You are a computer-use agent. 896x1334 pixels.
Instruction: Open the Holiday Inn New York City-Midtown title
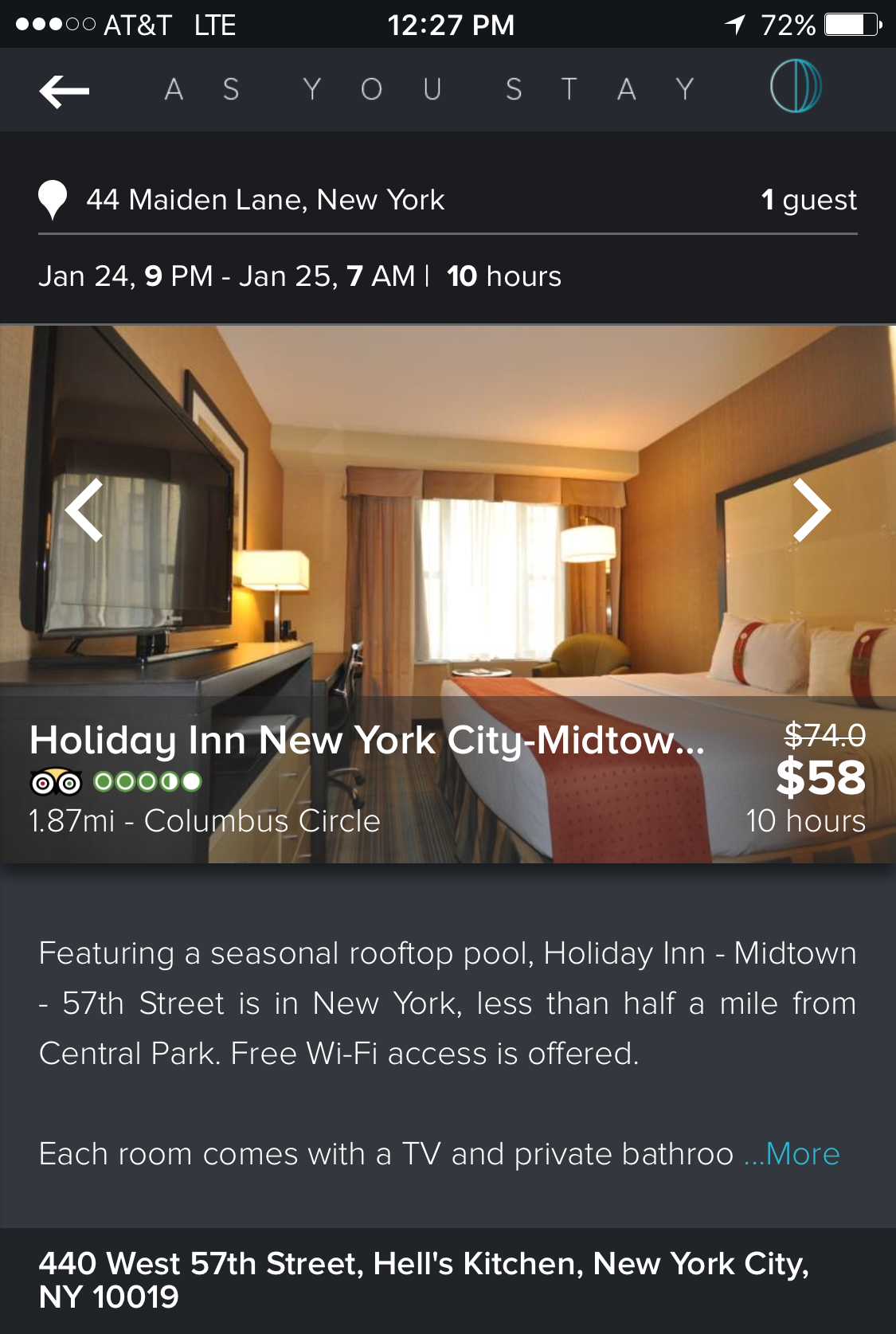(x=367, y=741)
